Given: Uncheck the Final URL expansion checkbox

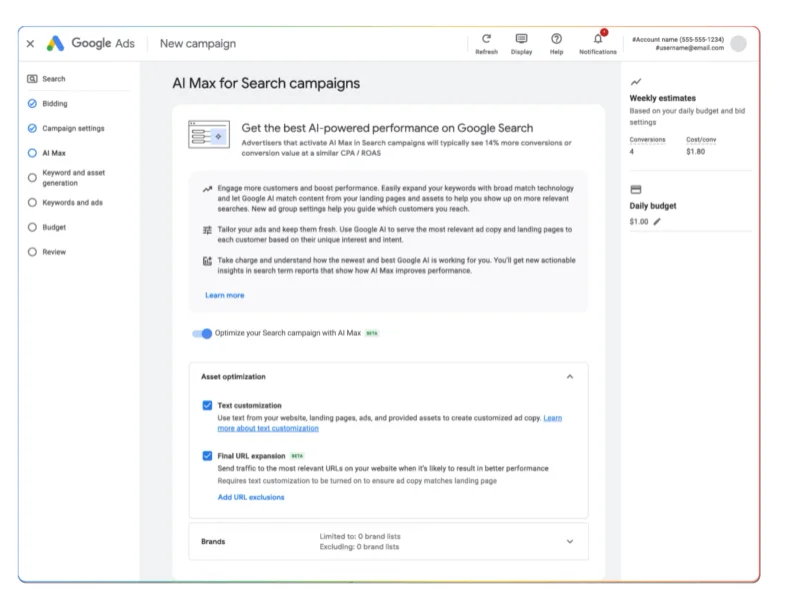Looking at the screenshot, I should click(x=207, y=456).
